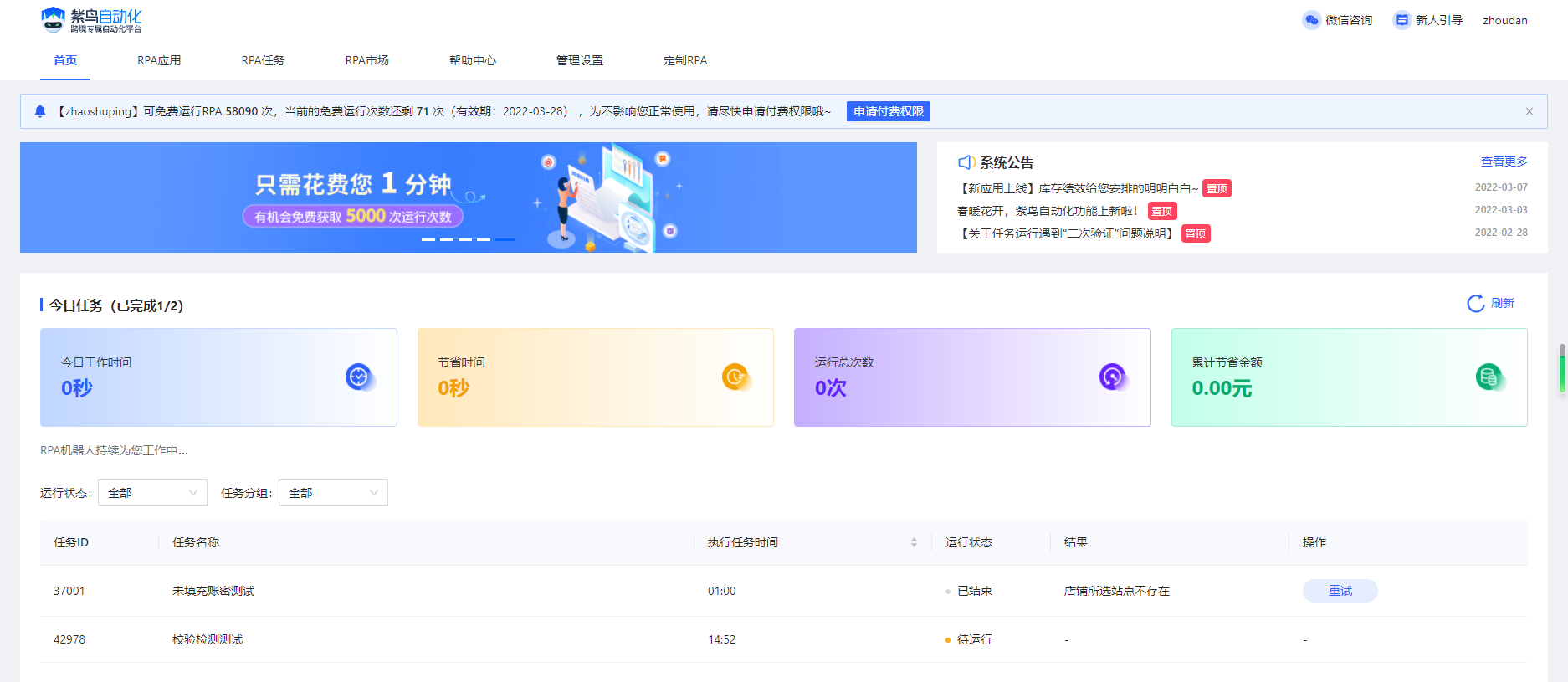Click the 置顶 tag on 二次验证 announcement
1568x682 pixels.
point(1196,233)
